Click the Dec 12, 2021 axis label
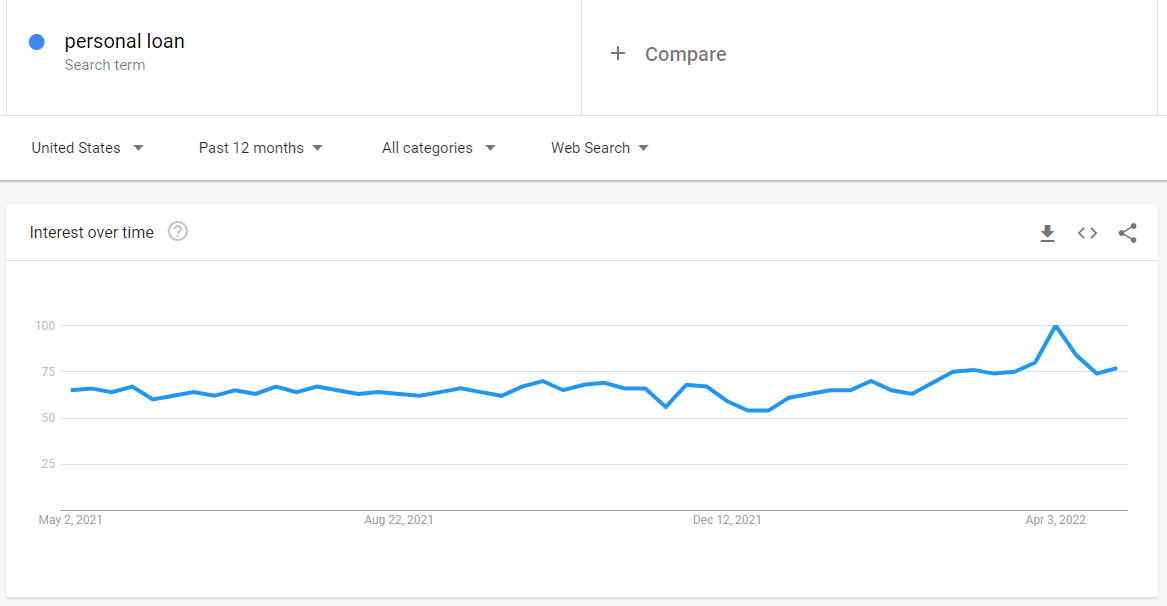 (727, 520)
